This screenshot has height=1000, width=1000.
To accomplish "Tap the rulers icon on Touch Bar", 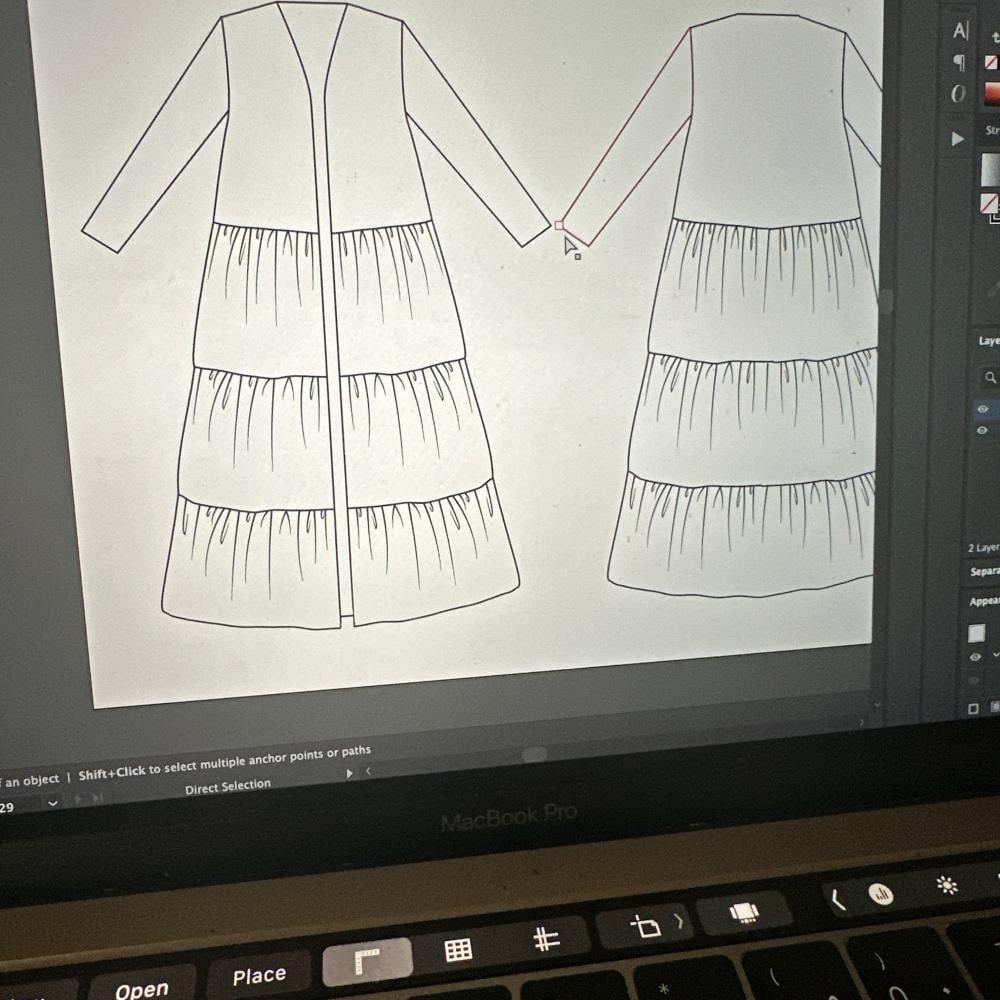I will coord(367,961).
